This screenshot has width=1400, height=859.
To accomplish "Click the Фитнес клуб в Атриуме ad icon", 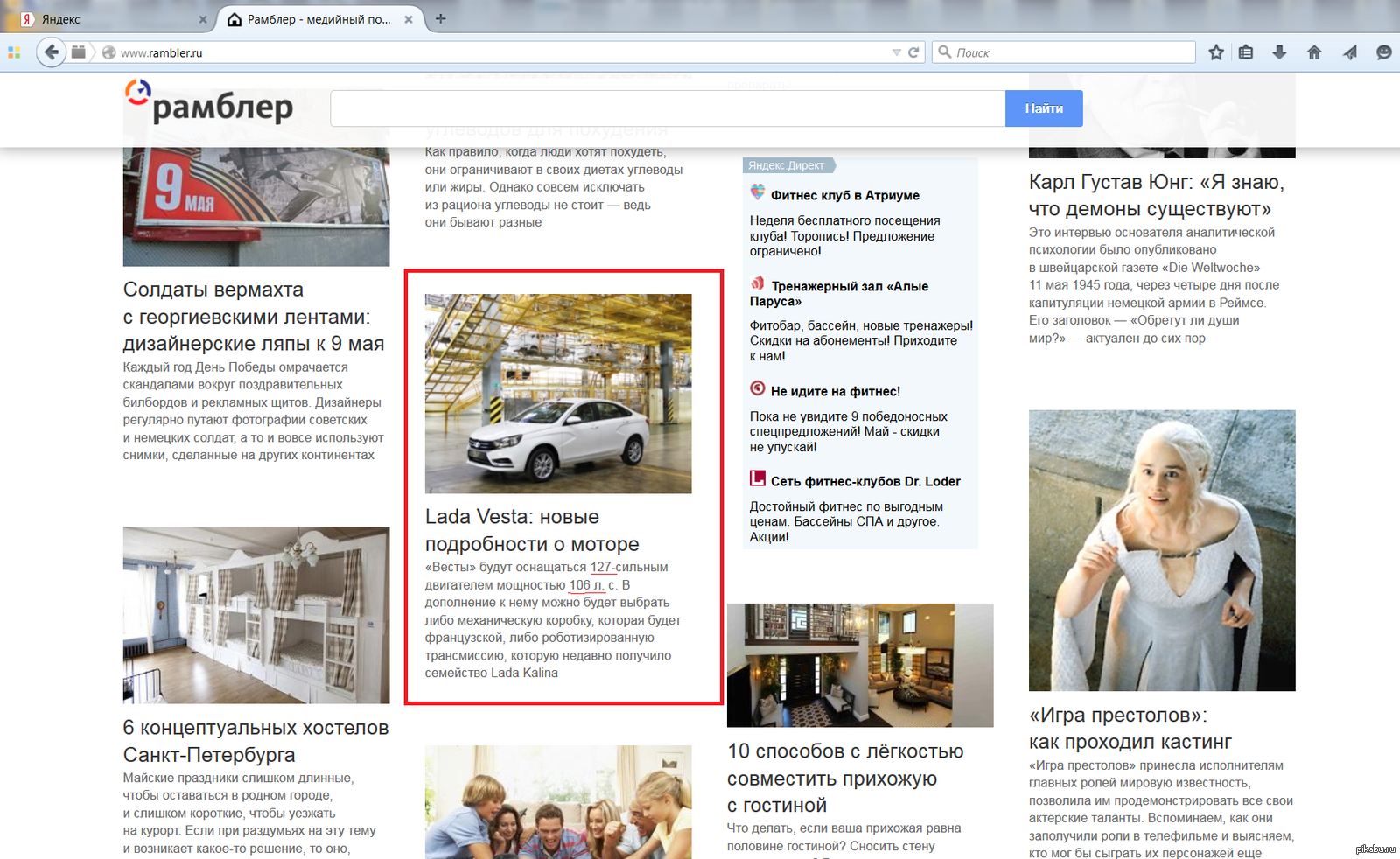I will pos(758,192).
